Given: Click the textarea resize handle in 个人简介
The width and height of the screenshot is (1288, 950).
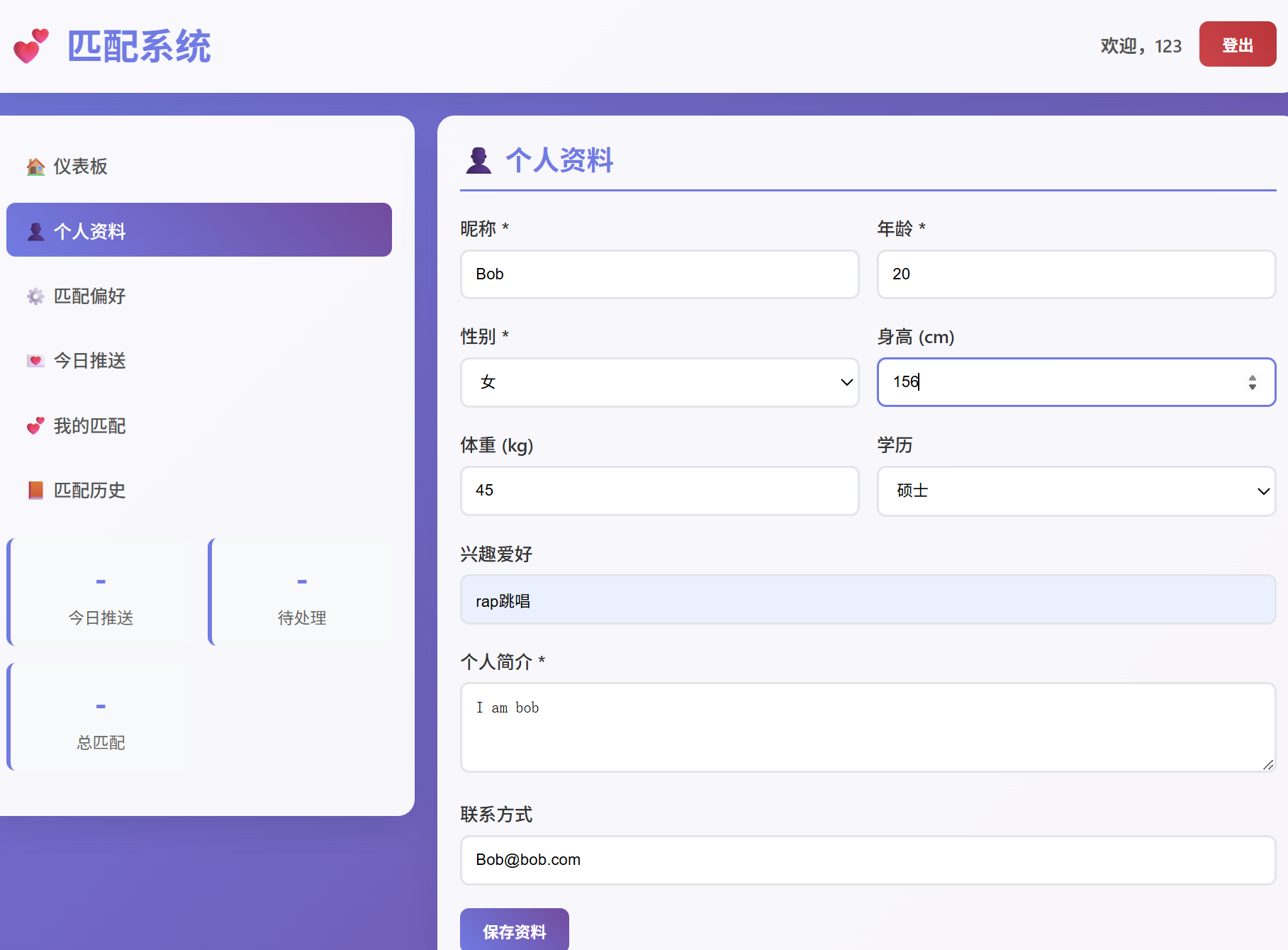Looking at the screenshot, I should pyautogui.click(x=1268, y=764).
